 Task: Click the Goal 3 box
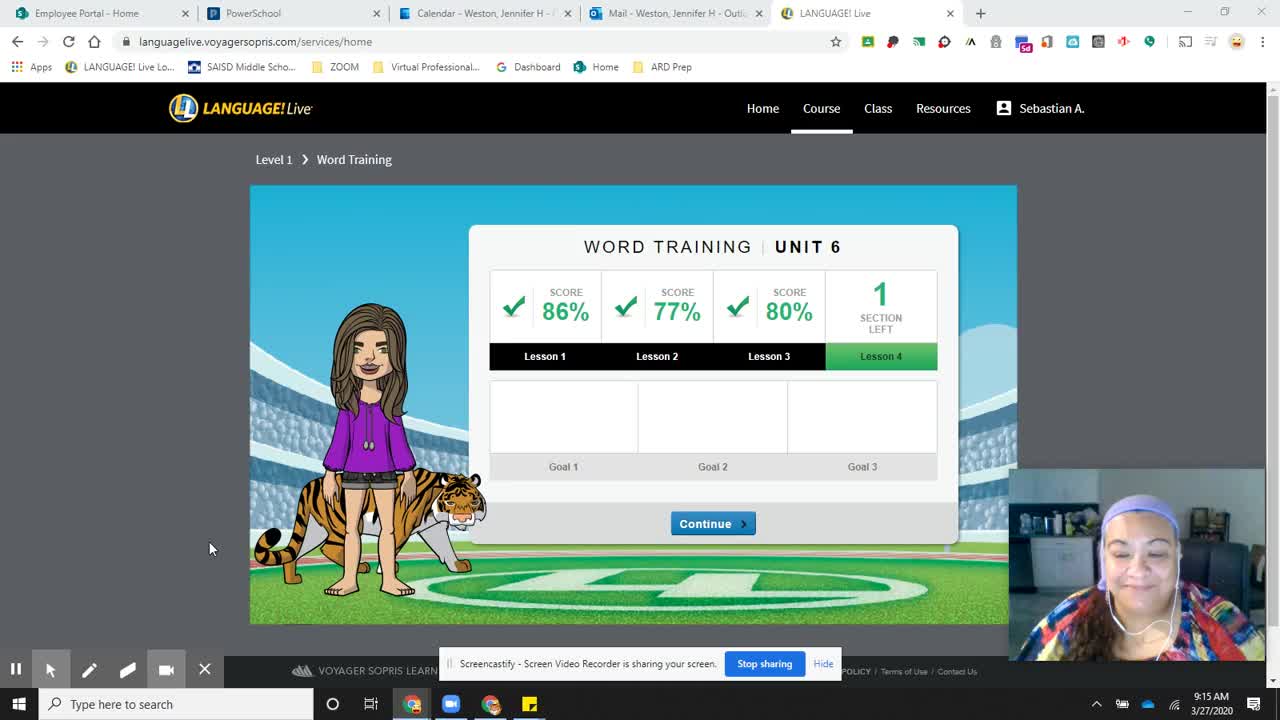[x=862, y=430]
